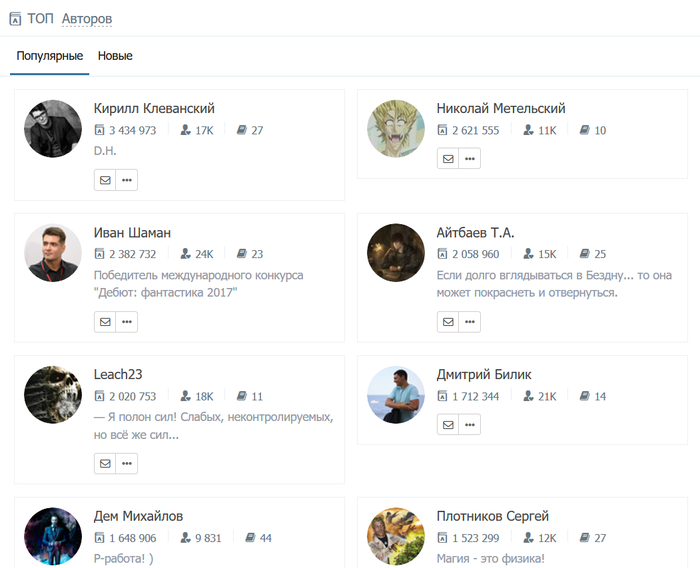700x568 pixels.
Task: Expand the three-dots menu for Иван Шаман
Action: pos(127,322)
